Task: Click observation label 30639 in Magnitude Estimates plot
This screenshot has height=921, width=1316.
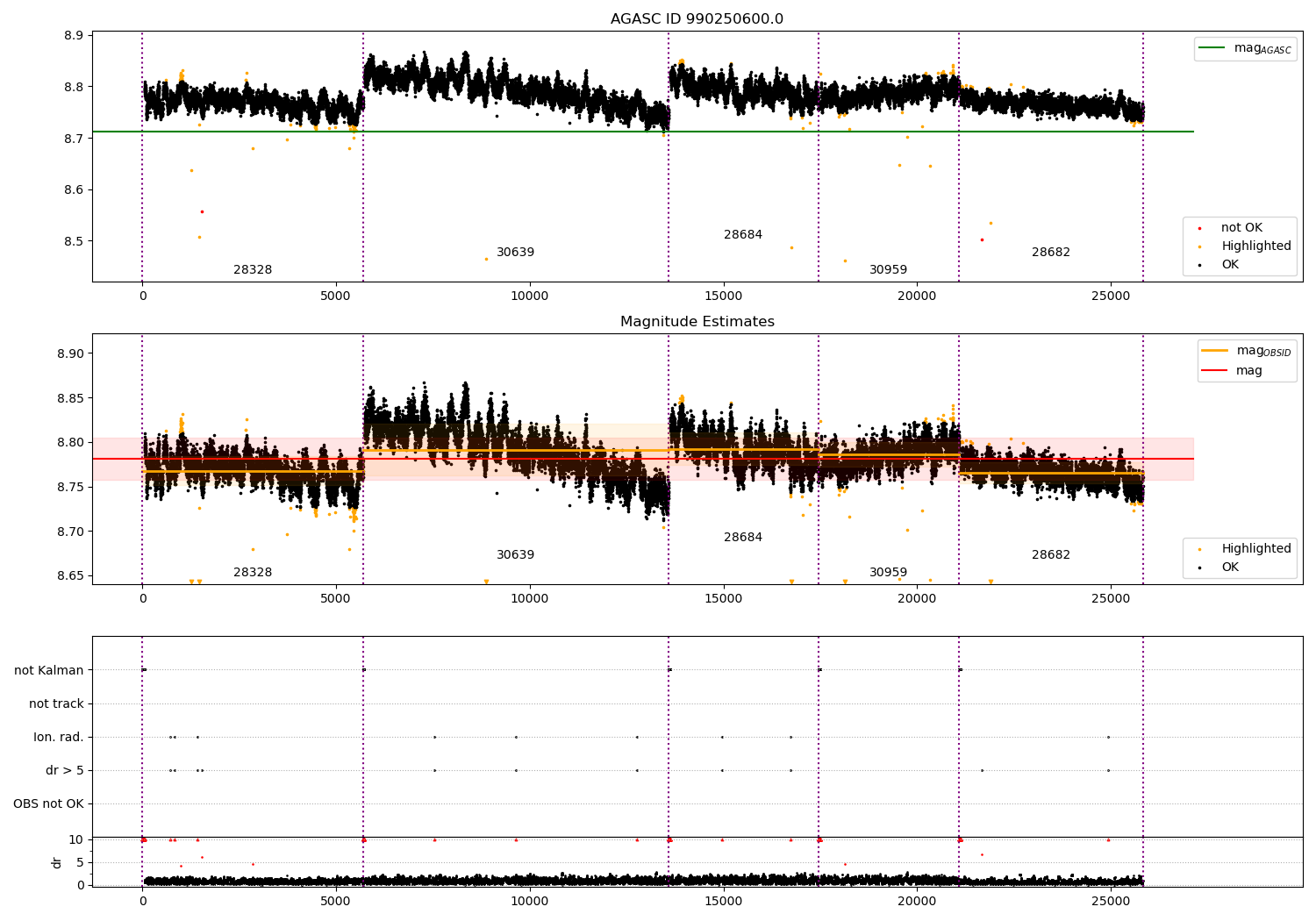Action: point(515,555)
